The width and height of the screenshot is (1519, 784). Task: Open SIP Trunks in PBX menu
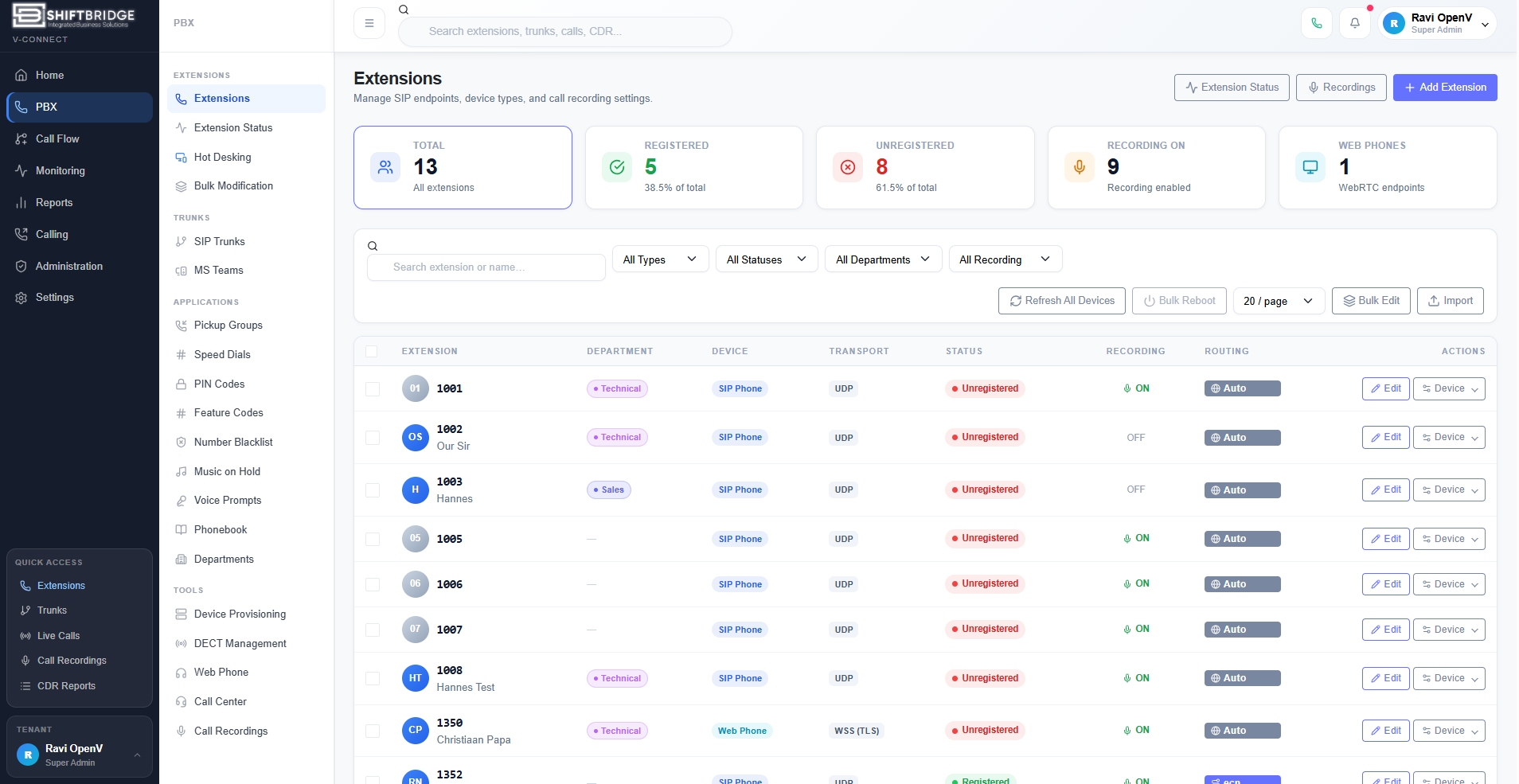point(246,241)
